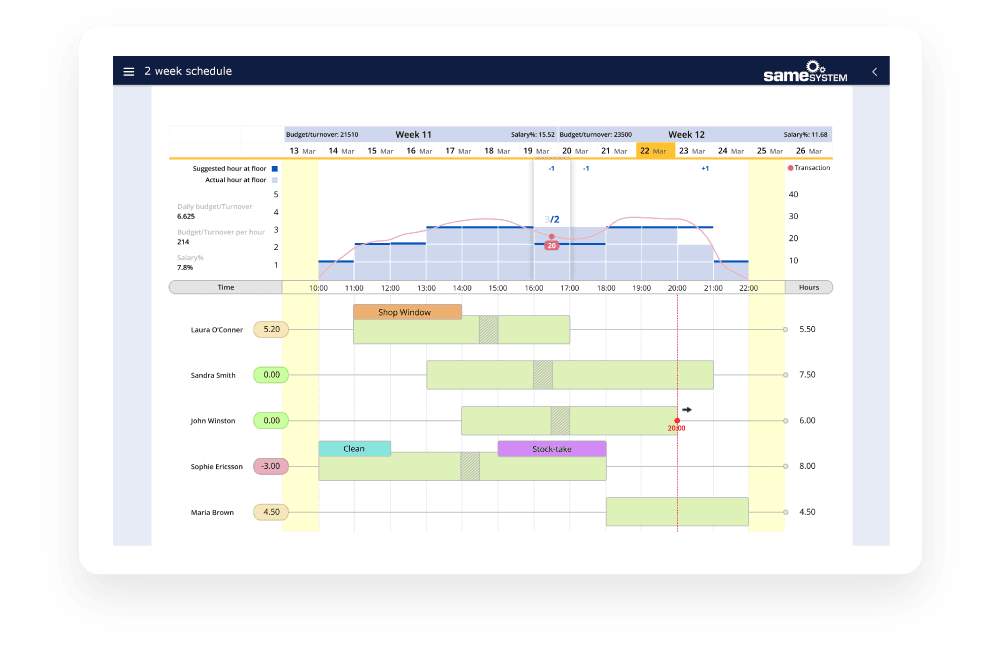Click Laura O'Conner's name
This screenshot has width=1001, height=651.
pos(215,329)
